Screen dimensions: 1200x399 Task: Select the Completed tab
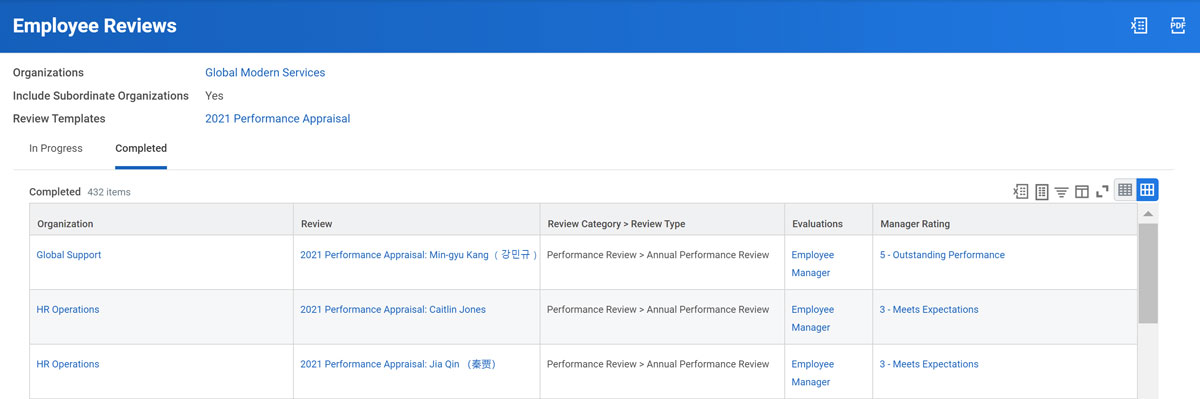click(141, 148)
